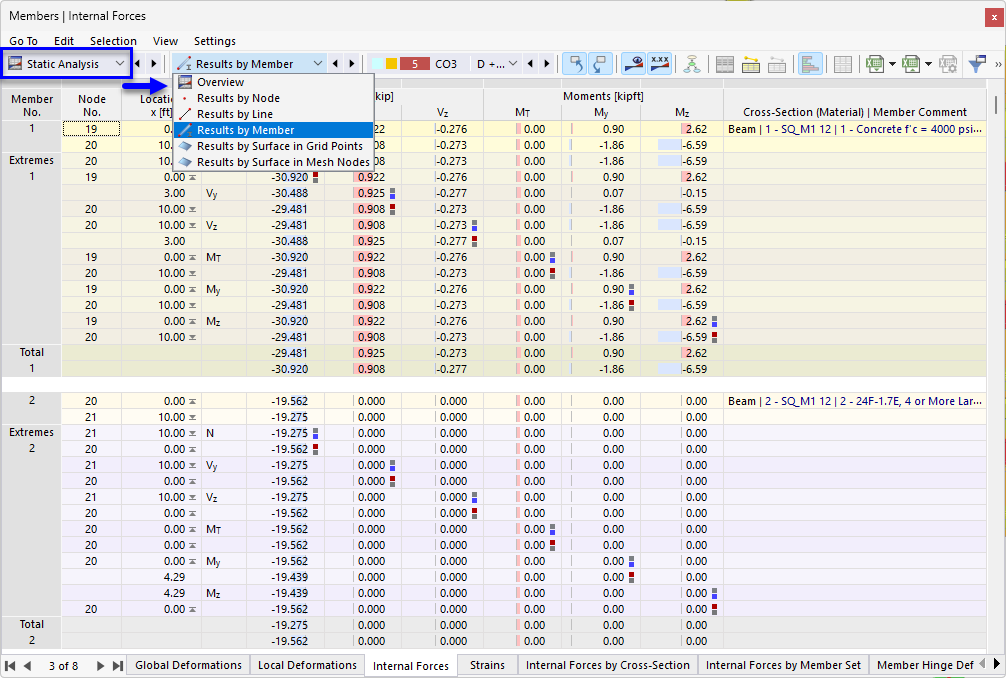Choose Results by Node from the list

coord(273,98)
